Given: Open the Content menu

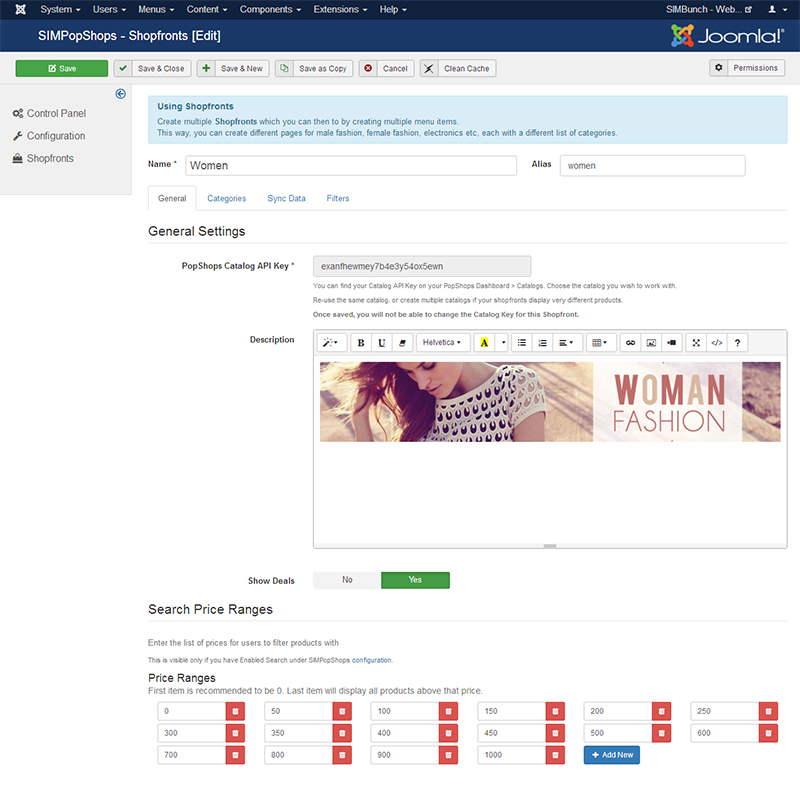Looking at the screenshot, I should coord(207,9).
